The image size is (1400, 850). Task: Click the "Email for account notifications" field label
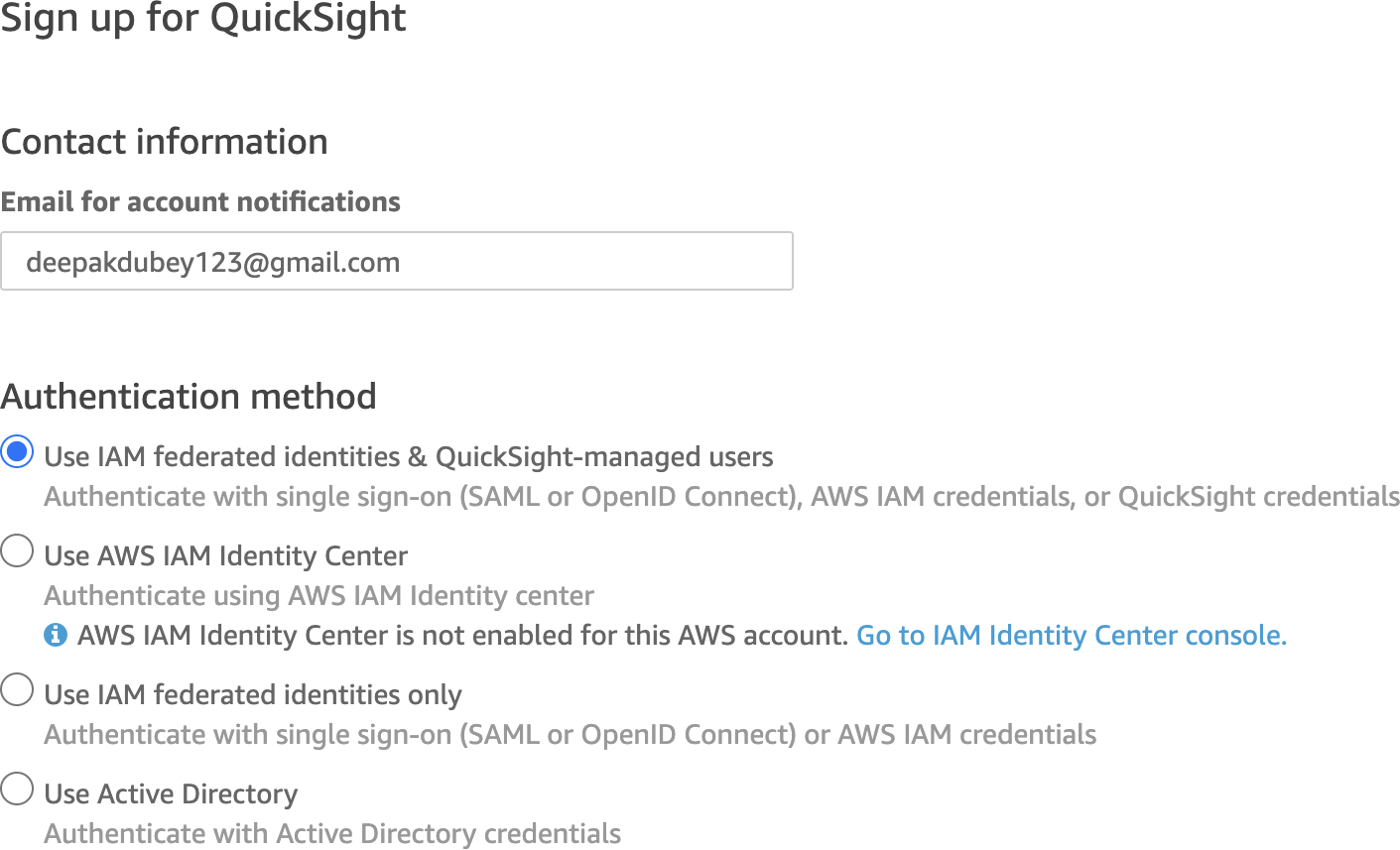(x=200, y=202)
